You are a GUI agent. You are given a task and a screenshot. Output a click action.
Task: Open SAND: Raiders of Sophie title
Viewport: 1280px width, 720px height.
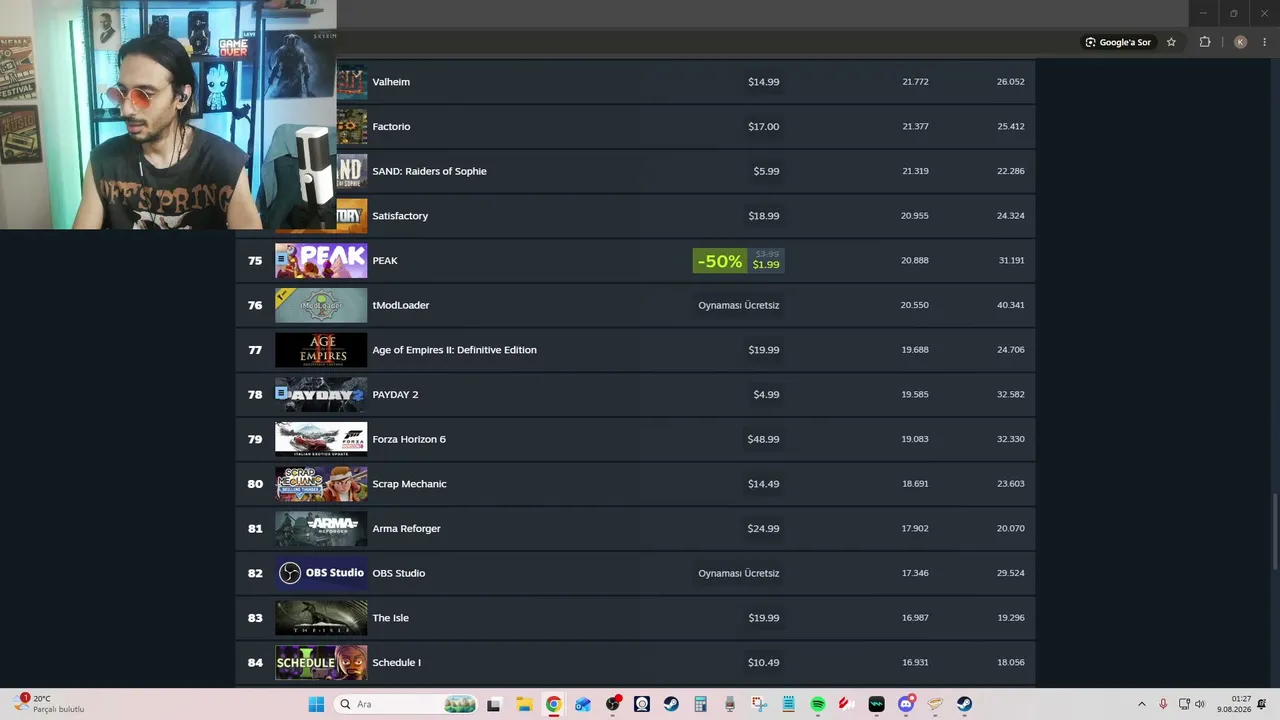pyautogui.click(x=429, y=171)
